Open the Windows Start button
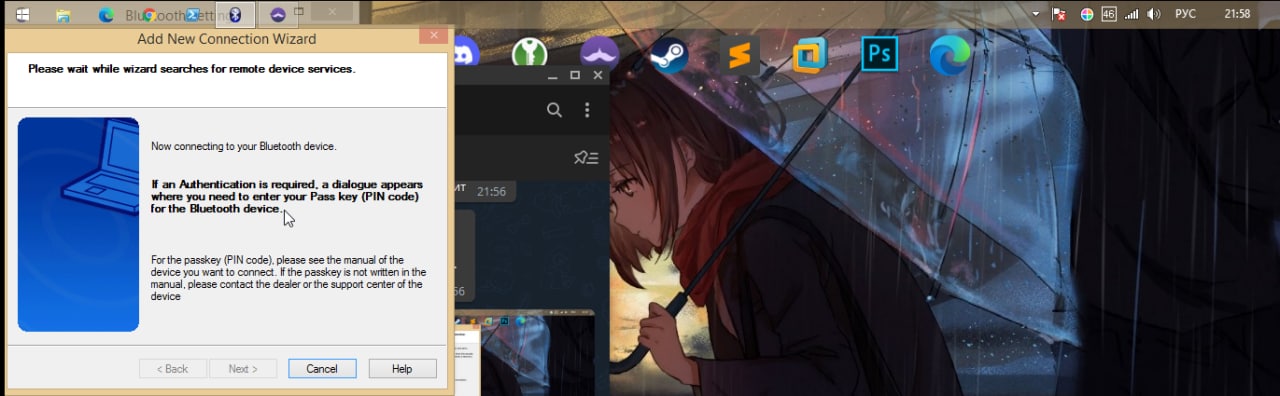 click(x=22, y=14)
